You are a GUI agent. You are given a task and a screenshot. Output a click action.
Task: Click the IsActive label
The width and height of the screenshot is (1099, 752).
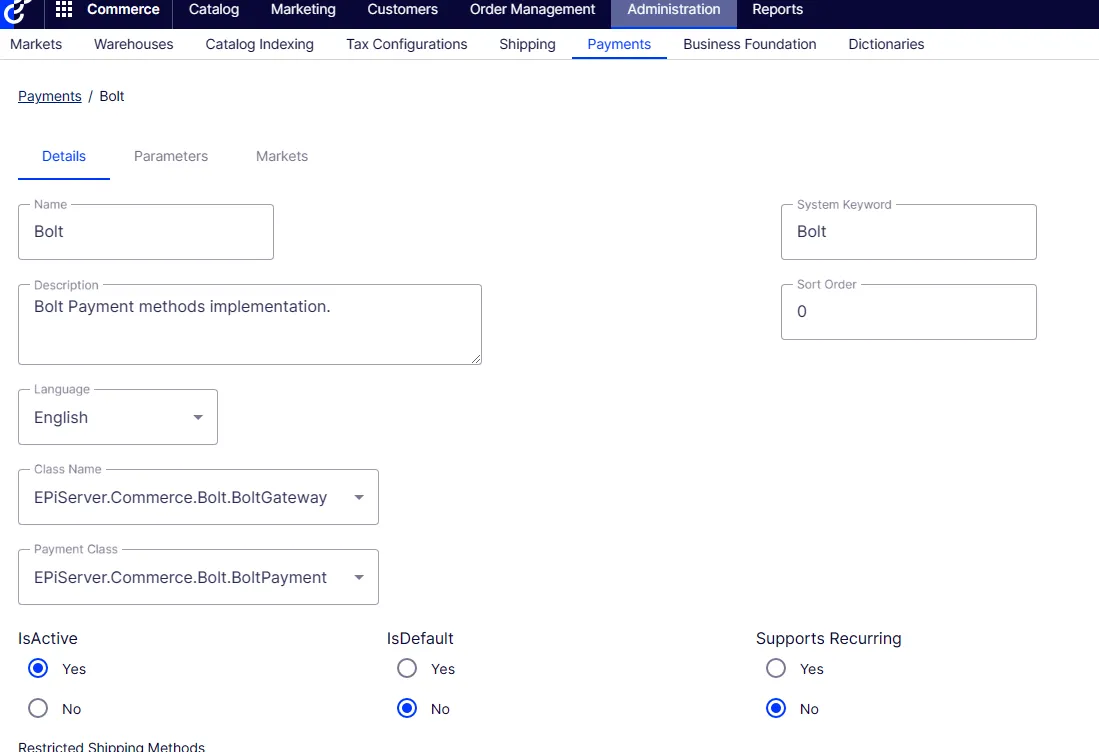point(48,638)
